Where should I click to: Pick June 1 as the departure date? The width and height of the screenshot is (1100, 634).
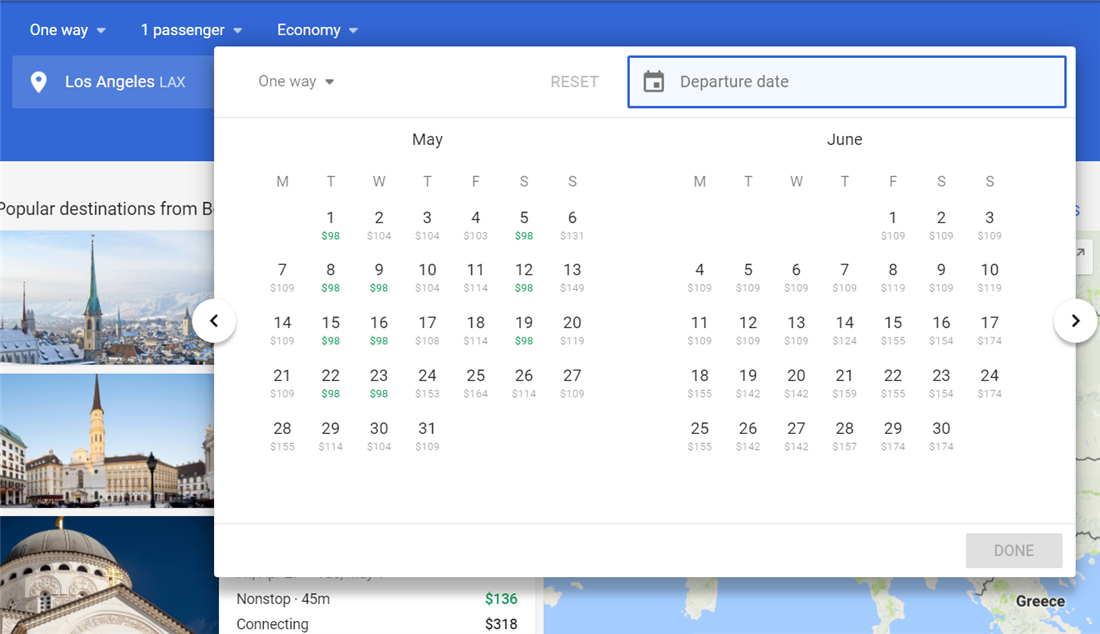click(893, 225)
